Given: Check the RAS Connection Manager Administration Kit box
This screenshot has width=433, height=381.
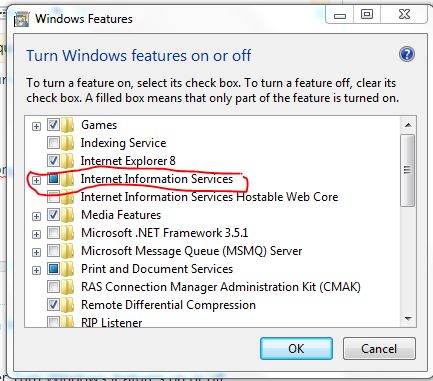Looking at the screenshot, I should point(53,287).
